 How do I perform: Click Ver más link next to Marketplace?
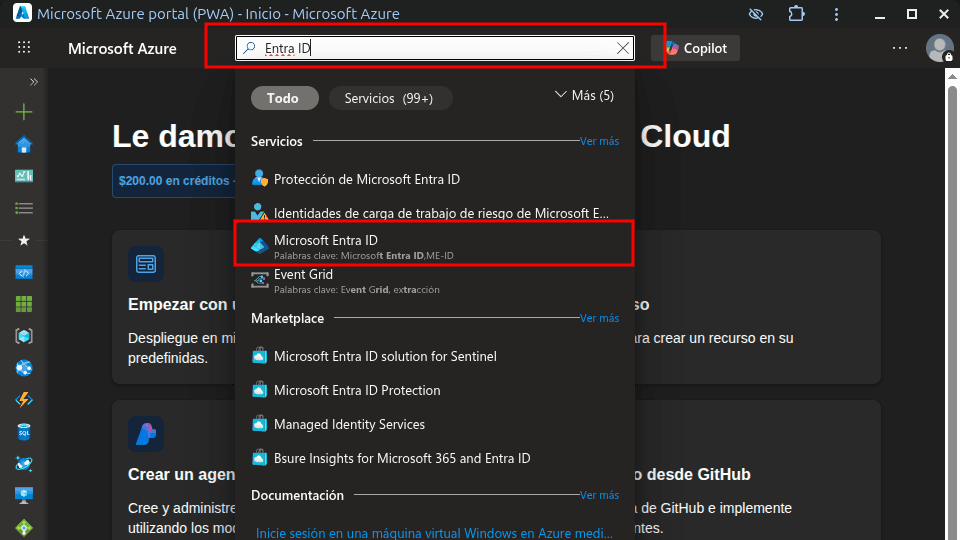pos(599,318)
